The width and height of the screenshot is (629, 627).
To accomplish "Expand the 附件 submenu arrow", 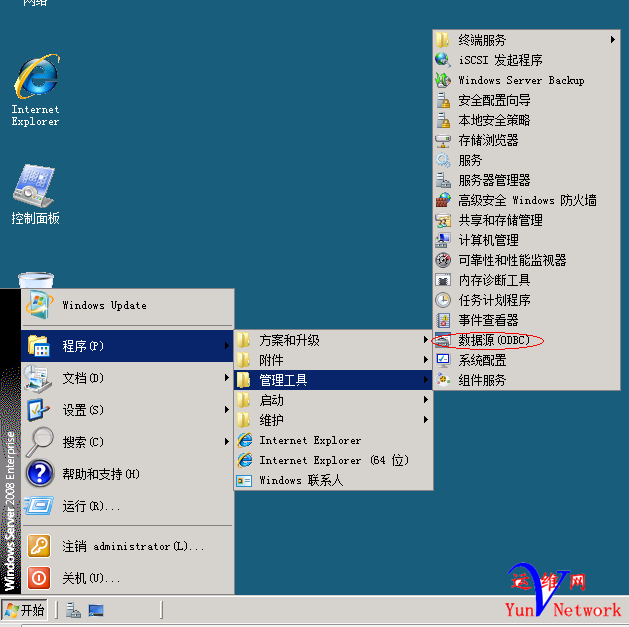I will (x=425, y=359).
